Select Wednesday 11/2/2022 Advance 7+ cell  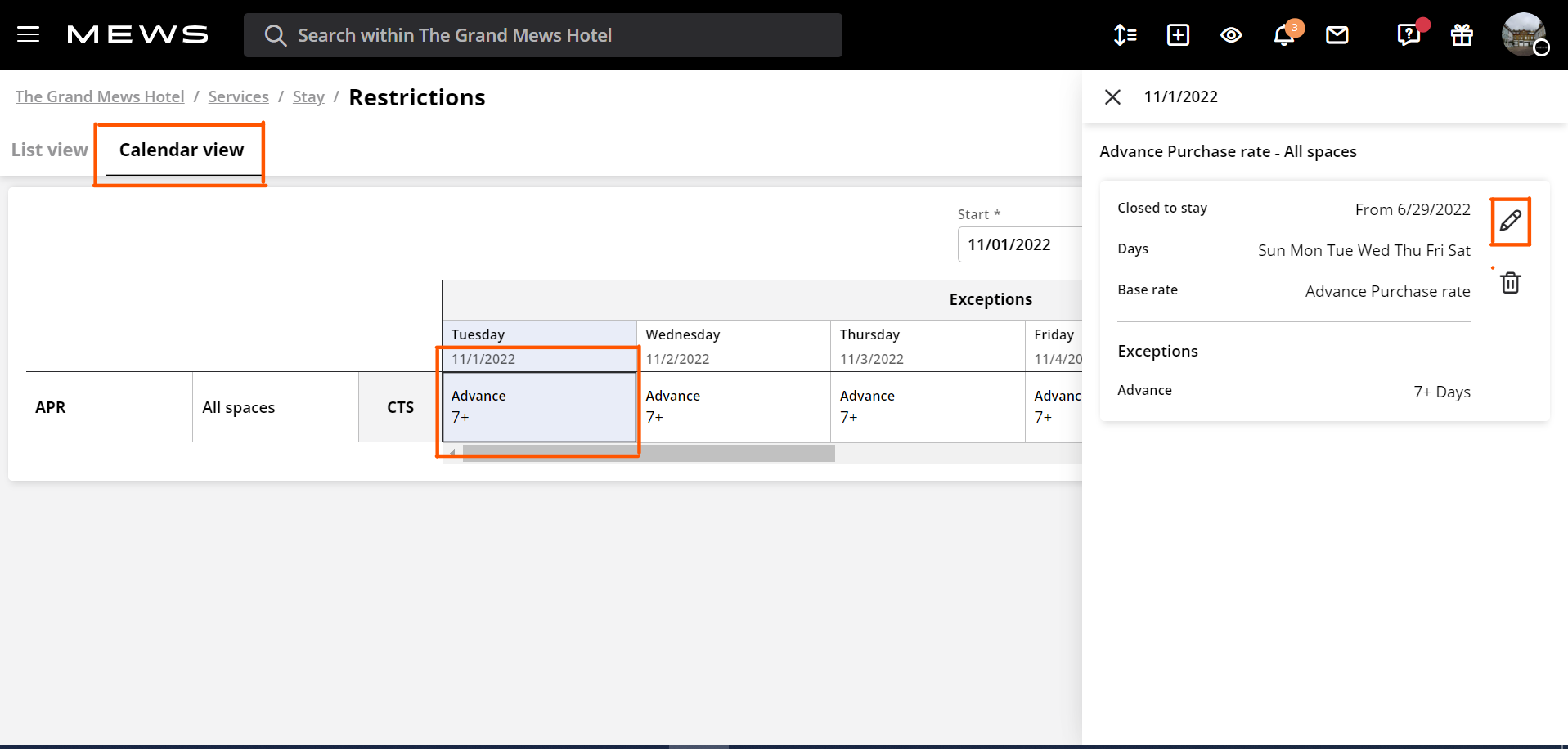[733, 407]
